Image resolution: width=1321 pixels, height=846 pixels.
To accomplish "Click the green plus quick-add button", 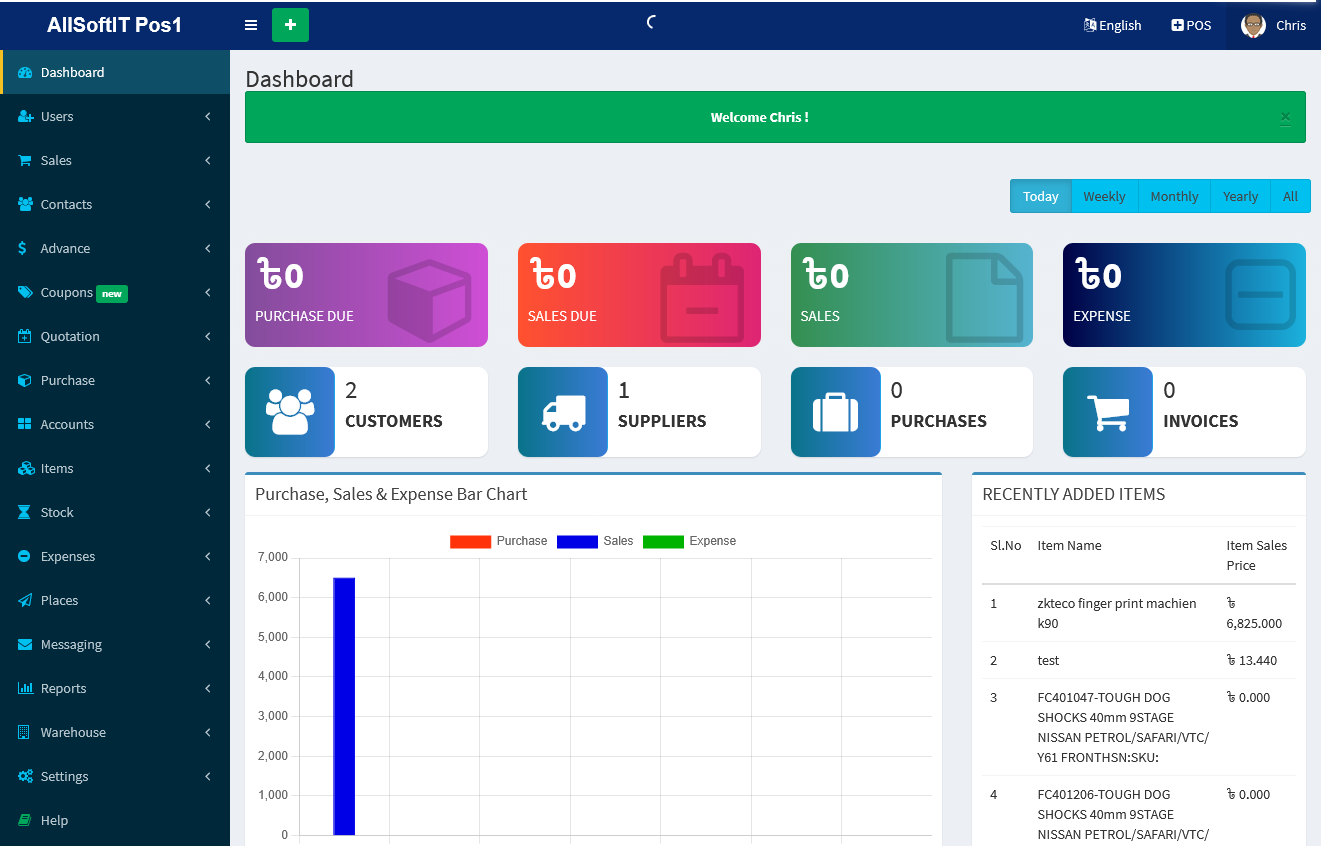I will click(290, 25).
